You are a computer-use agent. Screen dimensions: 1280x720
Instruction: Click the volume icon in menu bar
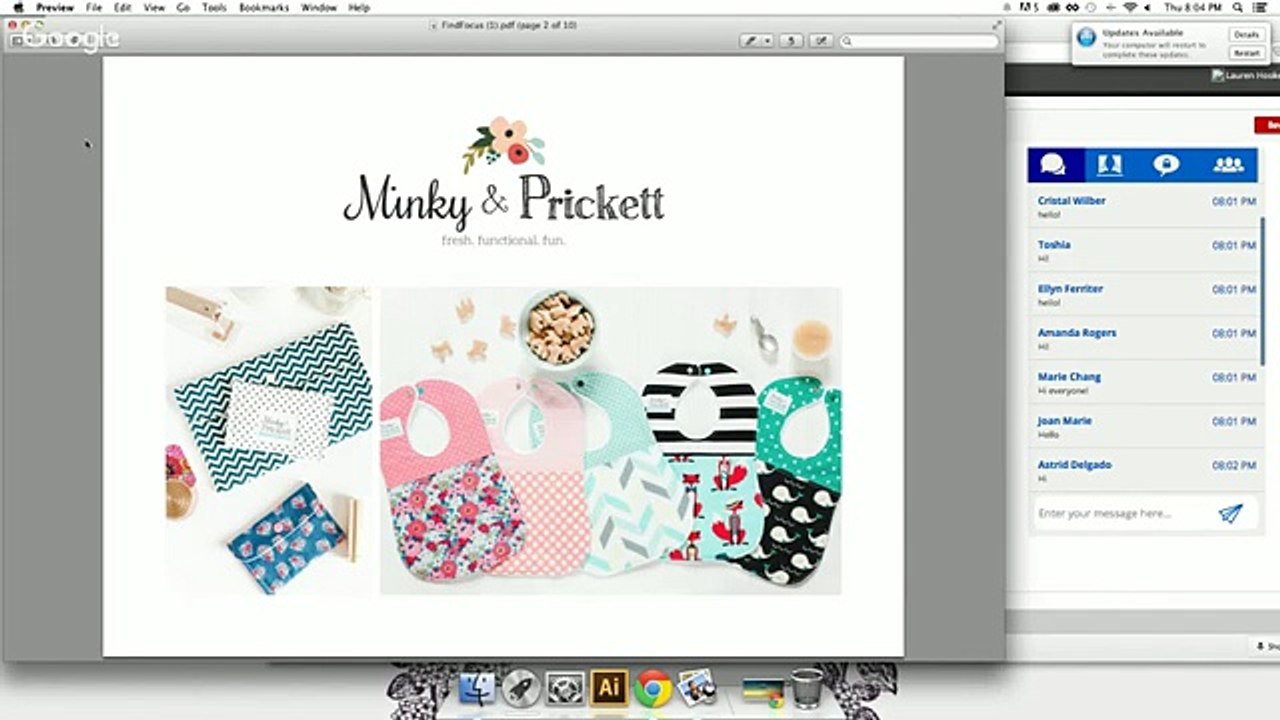coord(1148,7)
